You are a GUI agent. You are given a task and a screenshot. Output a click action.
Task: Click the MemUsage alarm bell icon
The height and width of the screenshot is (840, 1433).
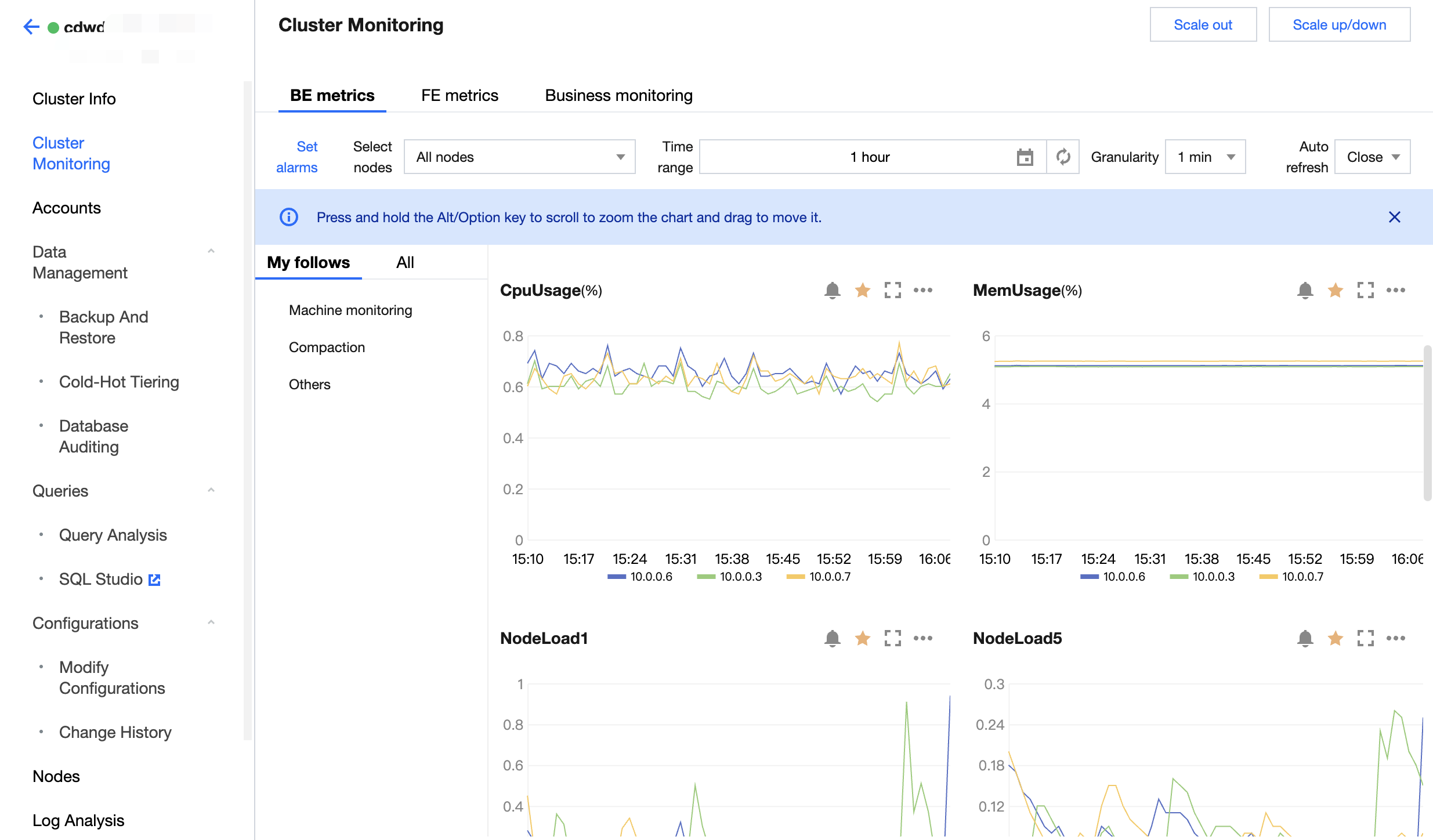(x=1305, y=290)
